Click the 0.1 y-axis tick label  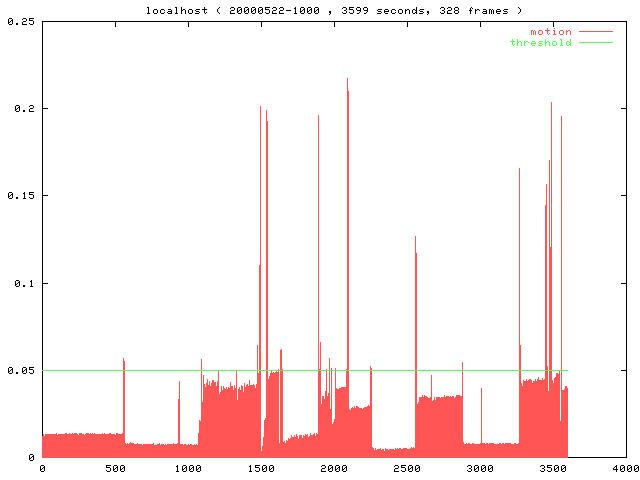(x=24, y=283)
